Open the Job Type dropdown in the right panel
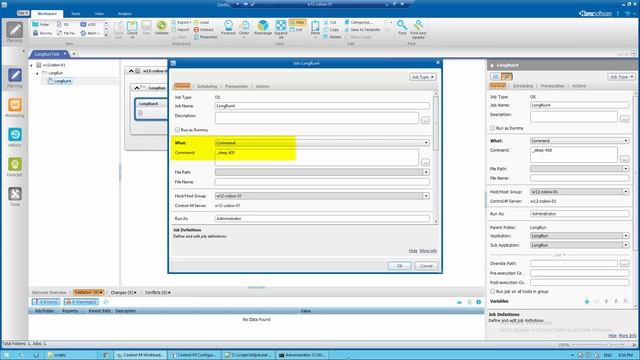Viewport: 640px width, 360px height. (621, 77)
